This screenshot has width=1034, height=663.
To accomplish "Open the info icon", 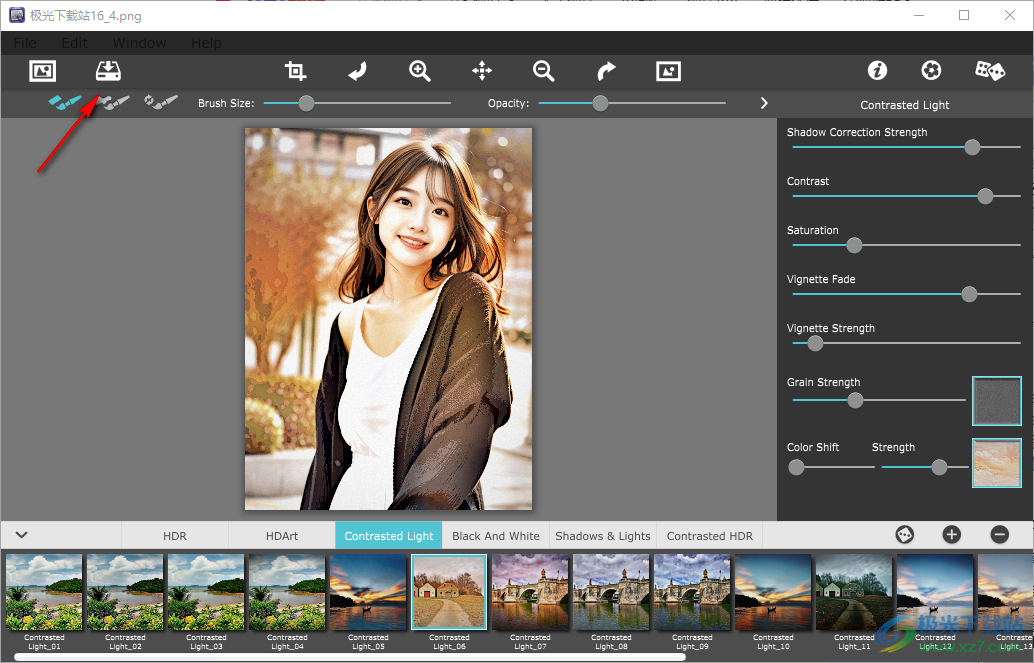I will click(877, 70).
